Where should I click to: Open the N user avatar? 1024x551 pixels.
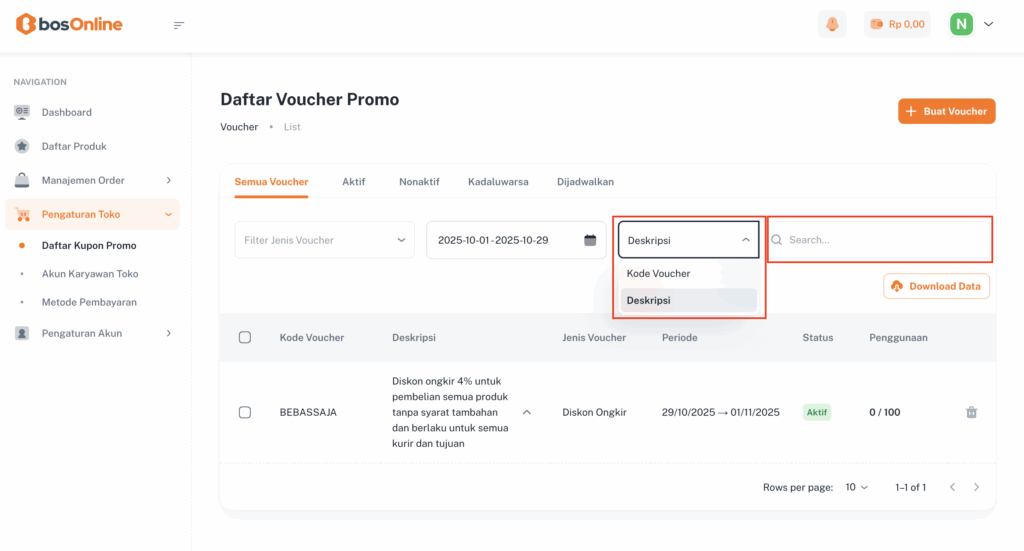961,24
